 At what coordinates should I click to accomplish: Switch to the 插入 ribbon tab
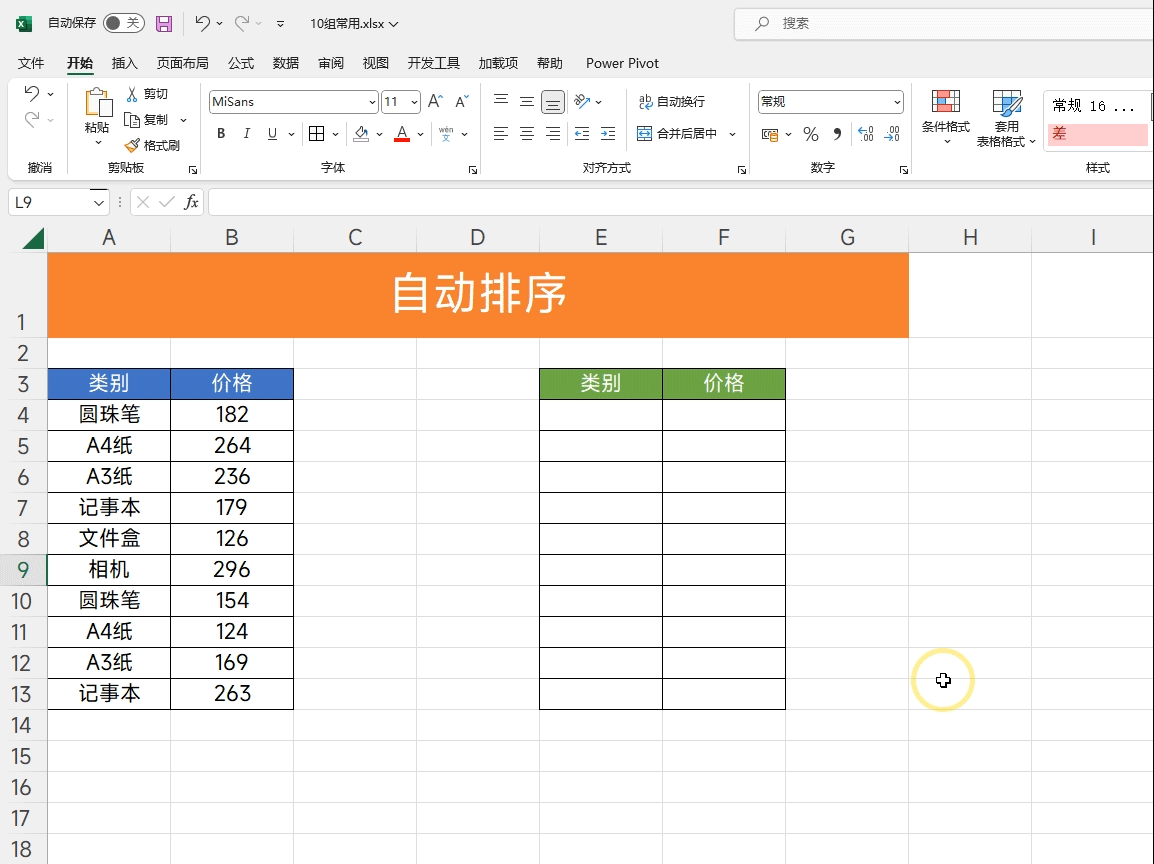click(x=125, y=63)
